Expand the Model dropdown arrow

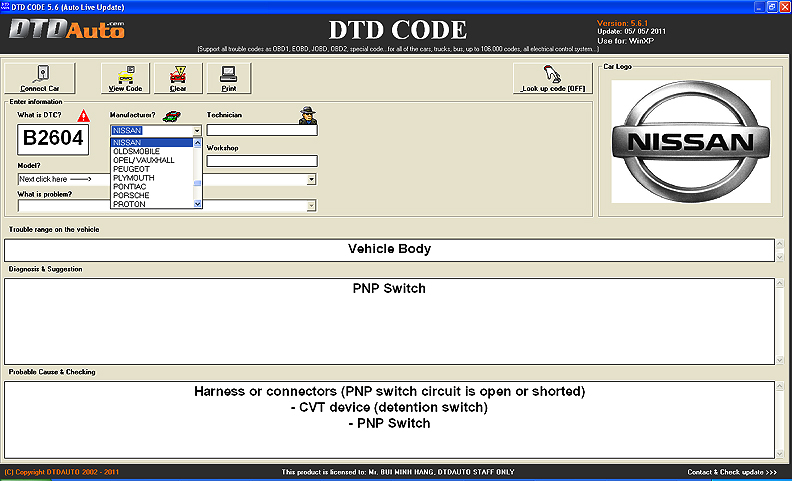coord(311,179)
